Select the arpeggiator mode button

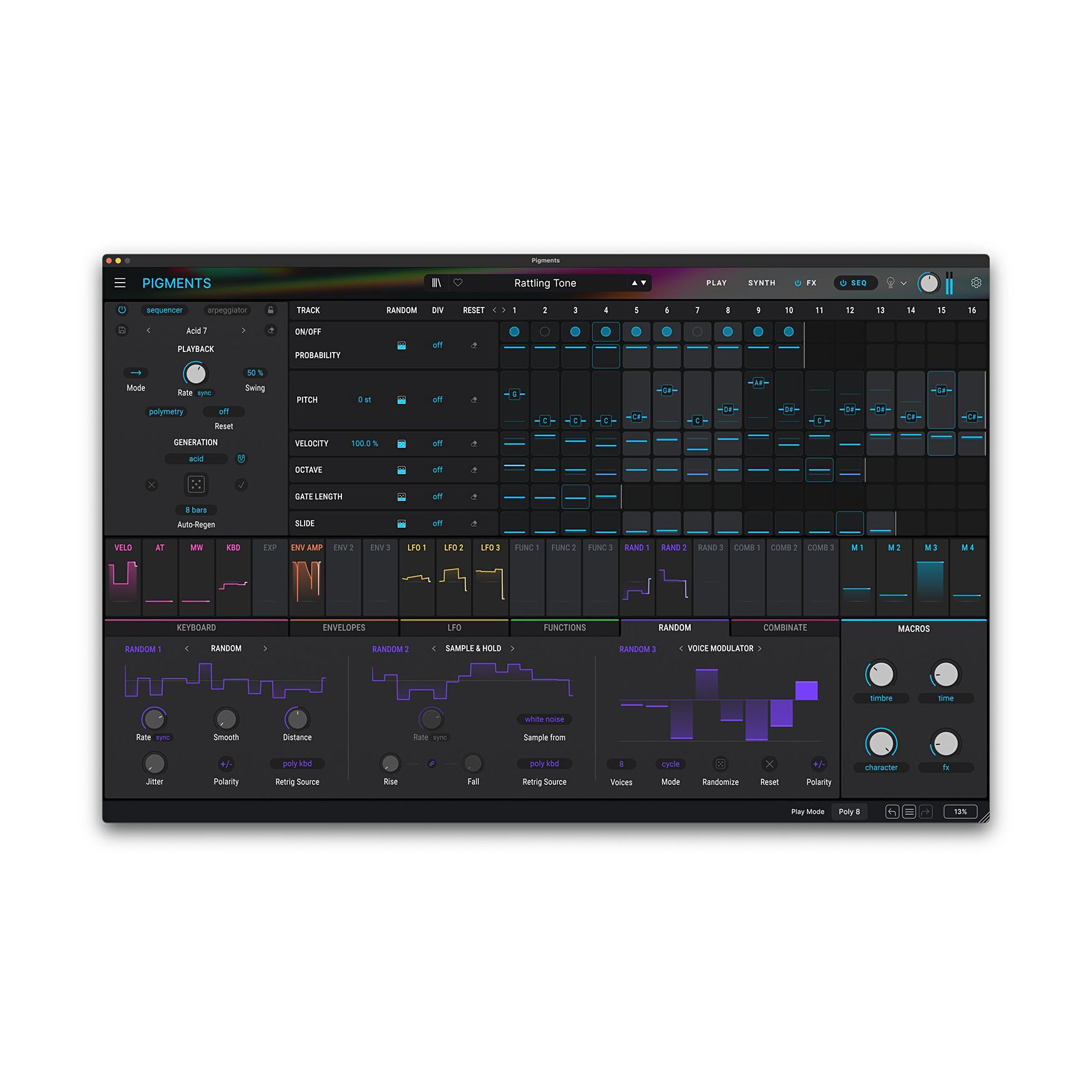tap(227, 310)
